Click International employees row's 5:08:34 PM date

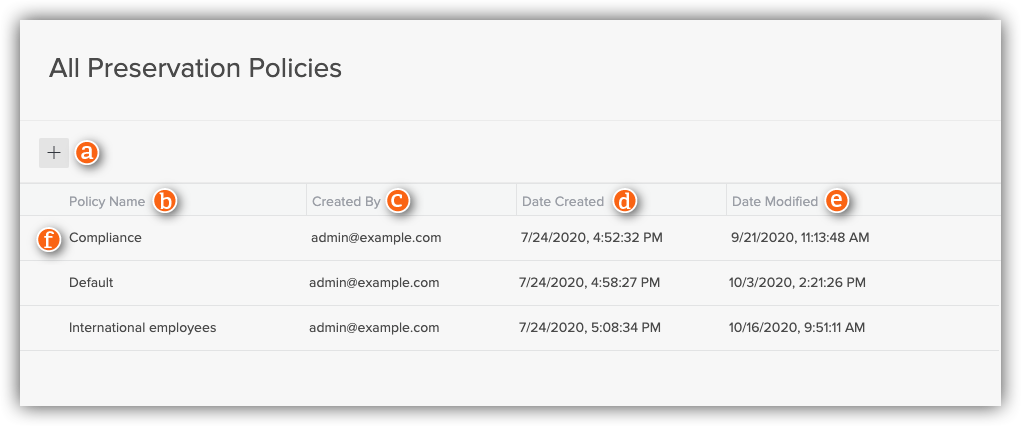[589, 327]
